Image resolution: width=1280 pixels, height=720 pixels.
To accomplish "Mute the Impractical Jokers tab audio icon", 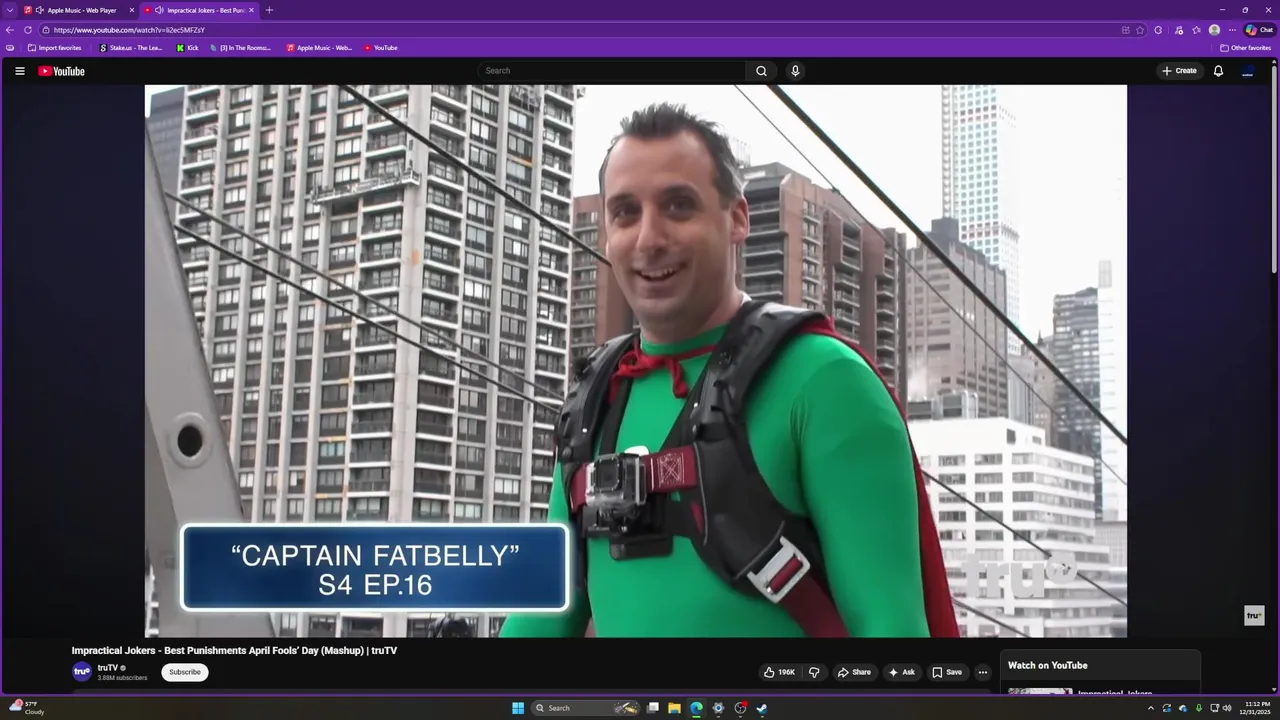I will (x=159, y=10).
